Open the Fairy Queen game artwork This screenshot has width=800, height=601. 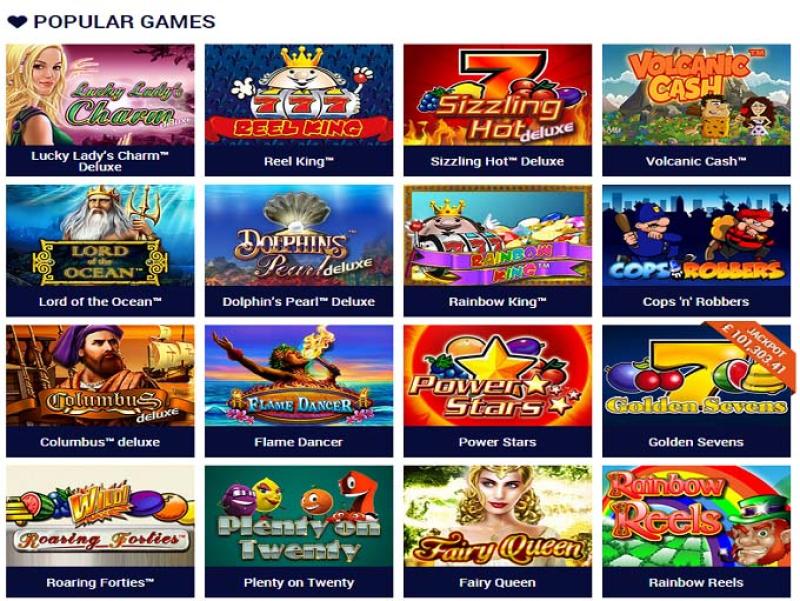click(x=497, y=516)
